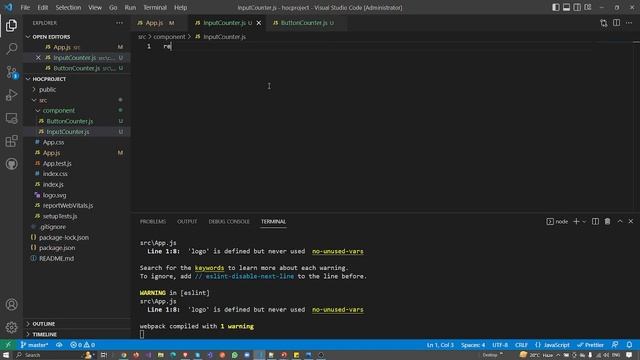Close the terminal panel
Image resolution: width=640 pixels, height=360 pixels.
click(631, 221)
